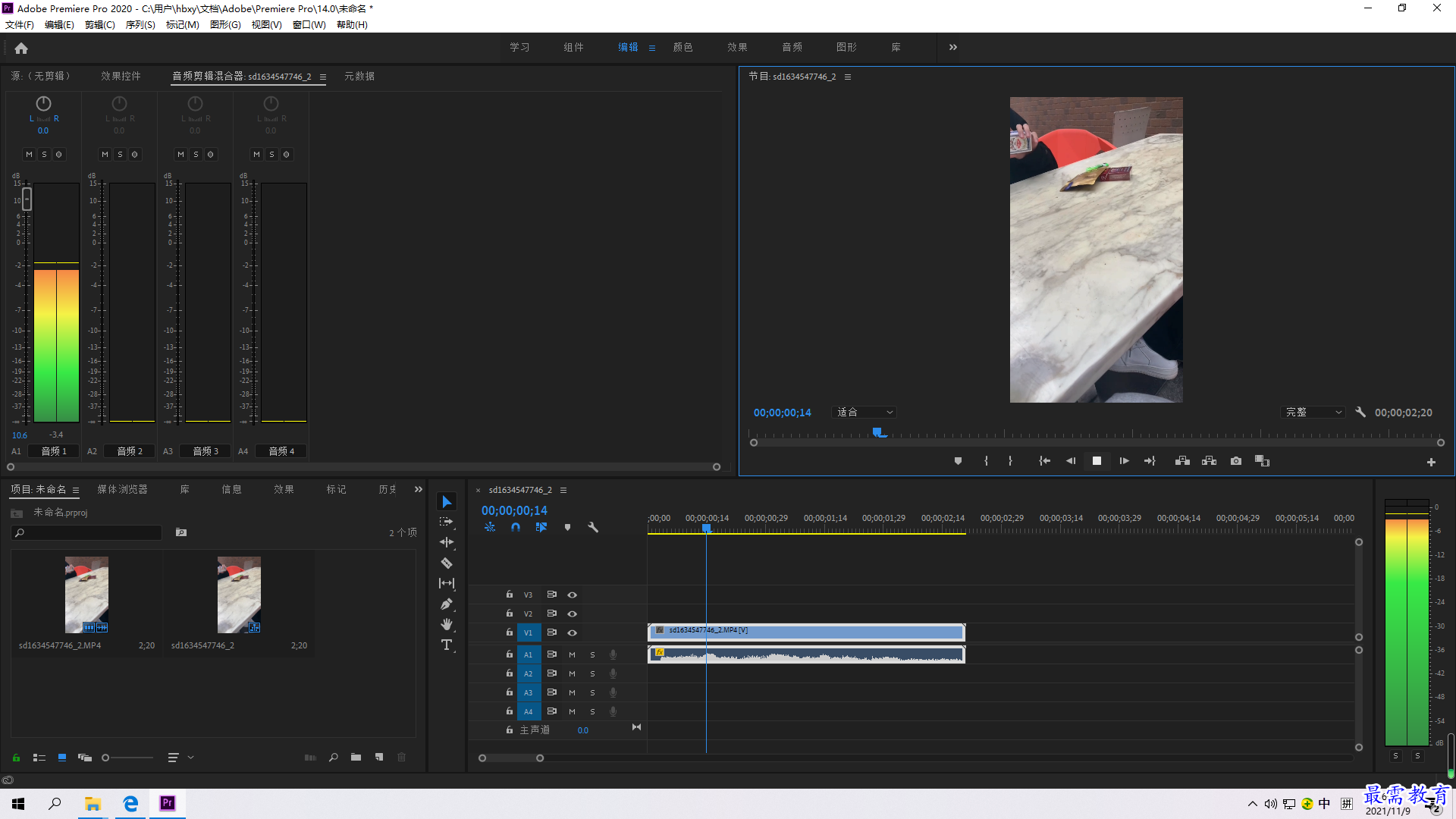This screenshot has width=1456, height=819.
Task: Open timeline sequence panel menu
Action: 563,491
